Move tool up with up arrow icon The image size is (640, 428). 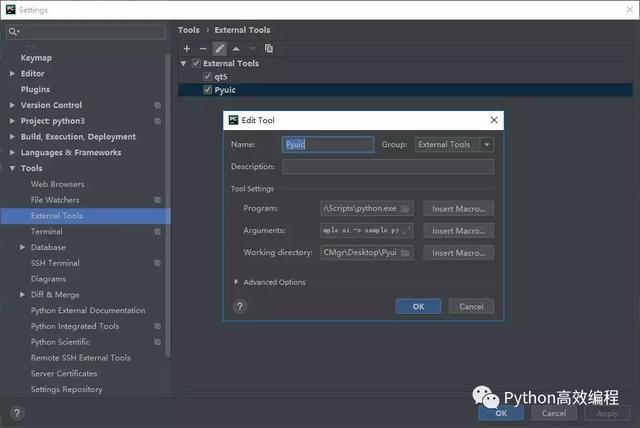[x=236, y=49]
